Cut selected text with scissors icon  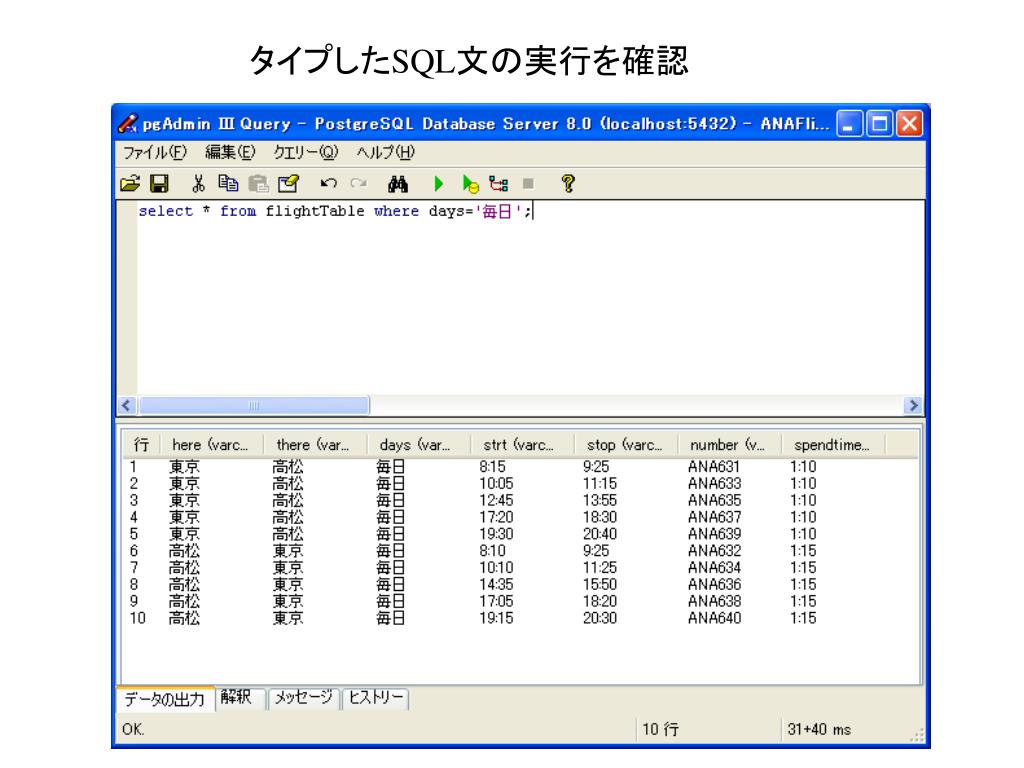point(199,184)
